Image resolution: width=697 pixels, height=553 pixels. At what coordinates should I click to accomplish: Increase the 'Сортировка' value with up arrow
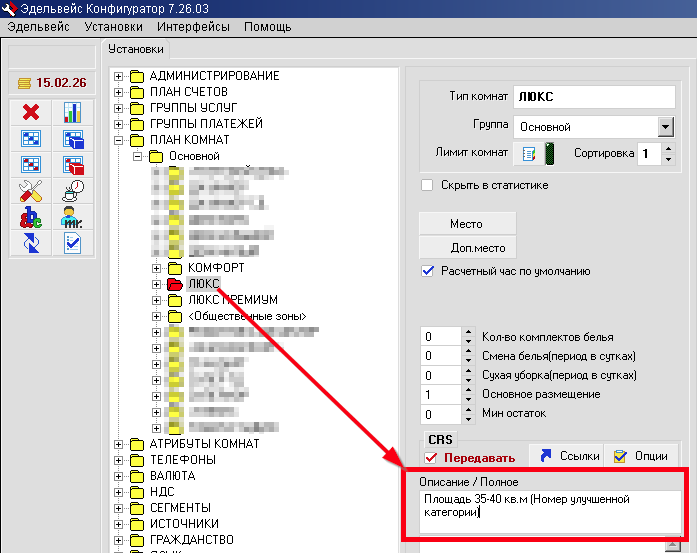tap(668, 149)
